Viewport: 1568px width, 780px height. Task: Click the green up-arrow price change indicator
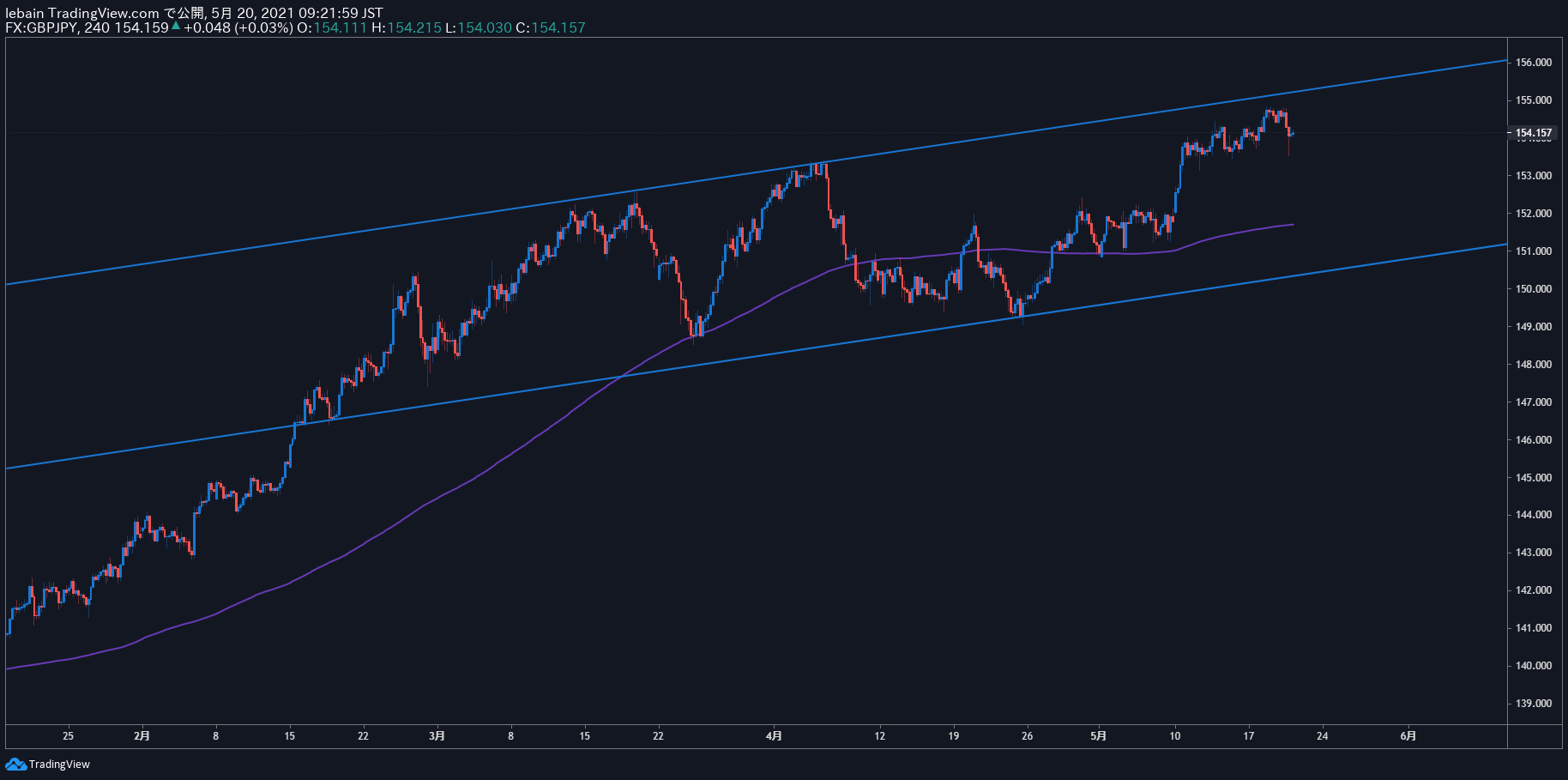176,27
